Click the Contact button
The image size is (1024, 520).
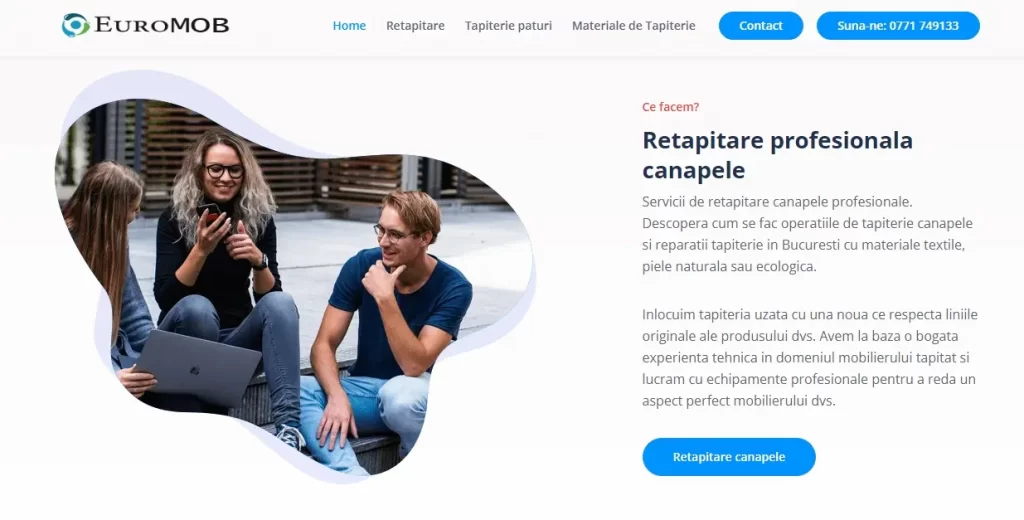761,25
